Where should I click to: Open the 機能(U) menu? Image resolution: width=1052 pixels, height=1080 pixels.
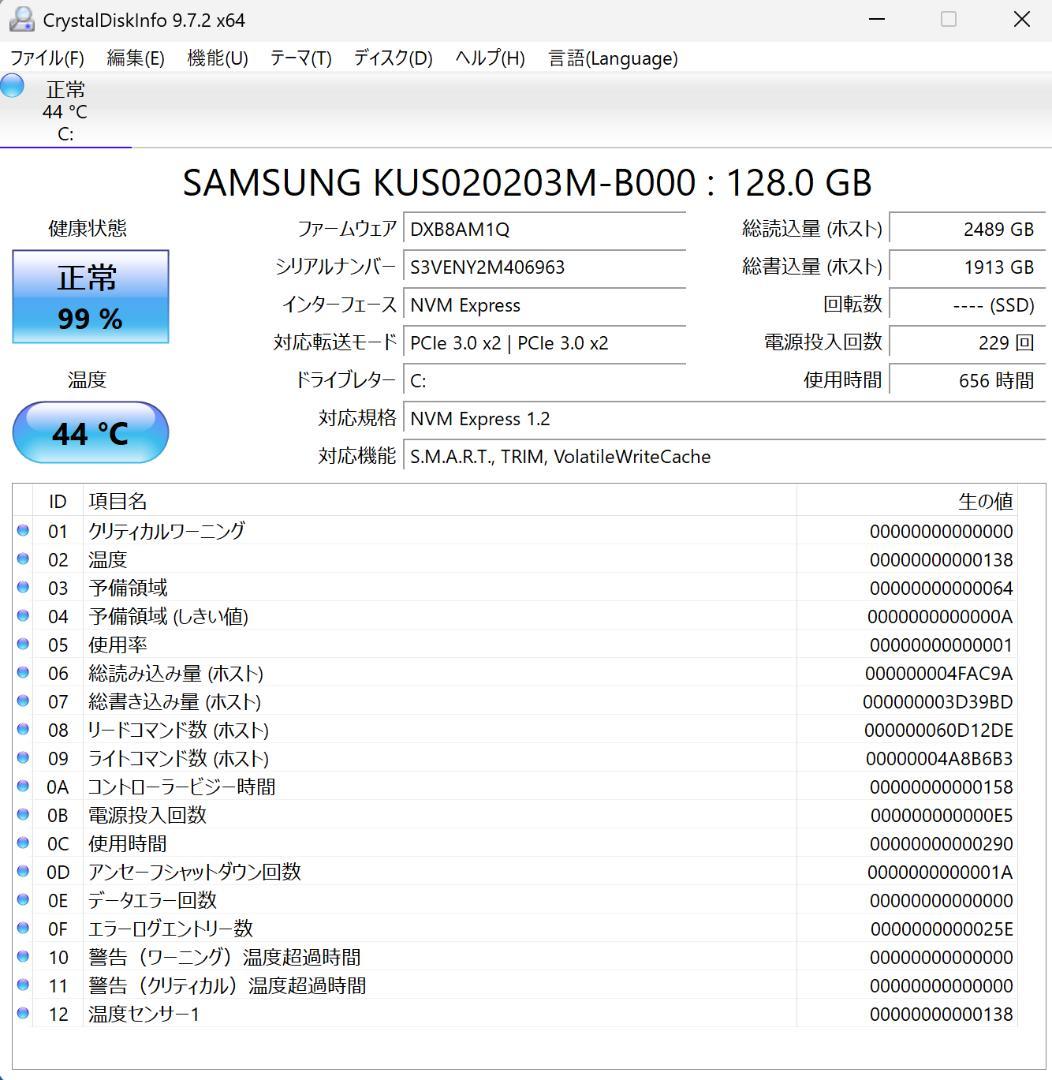216,58
